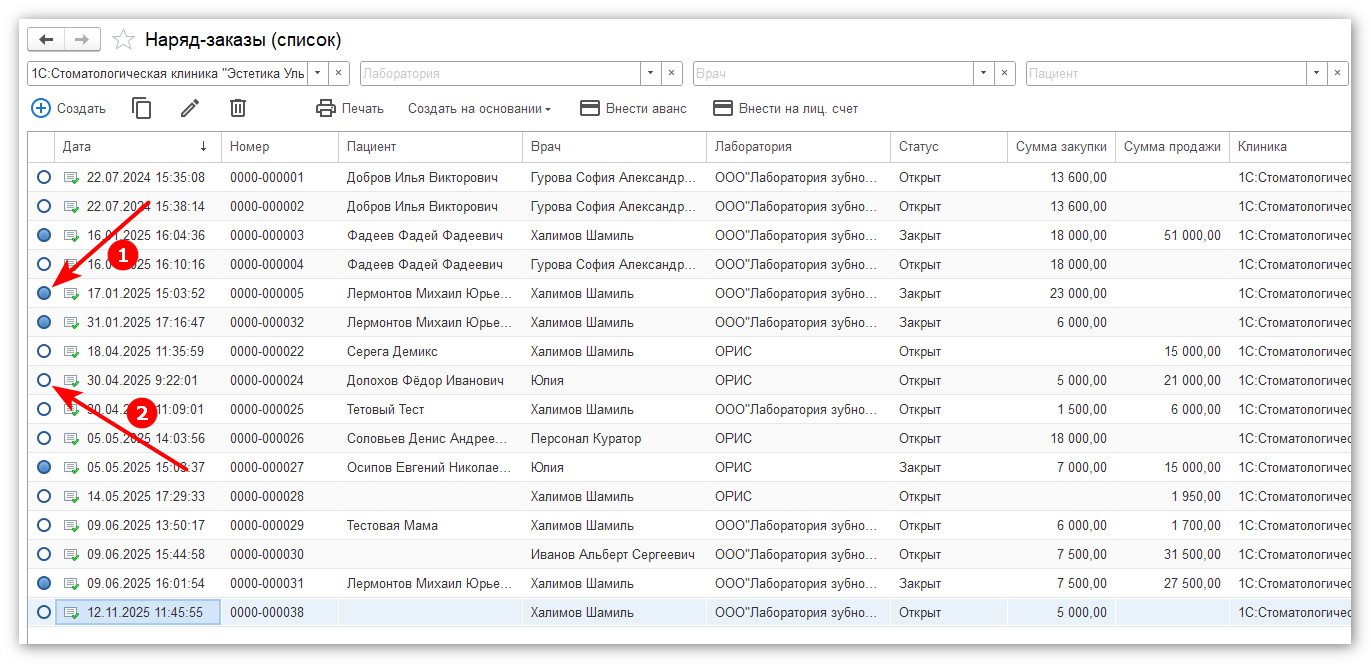
Task: Click the trash delete icon
Action: (x=238, y=108)
